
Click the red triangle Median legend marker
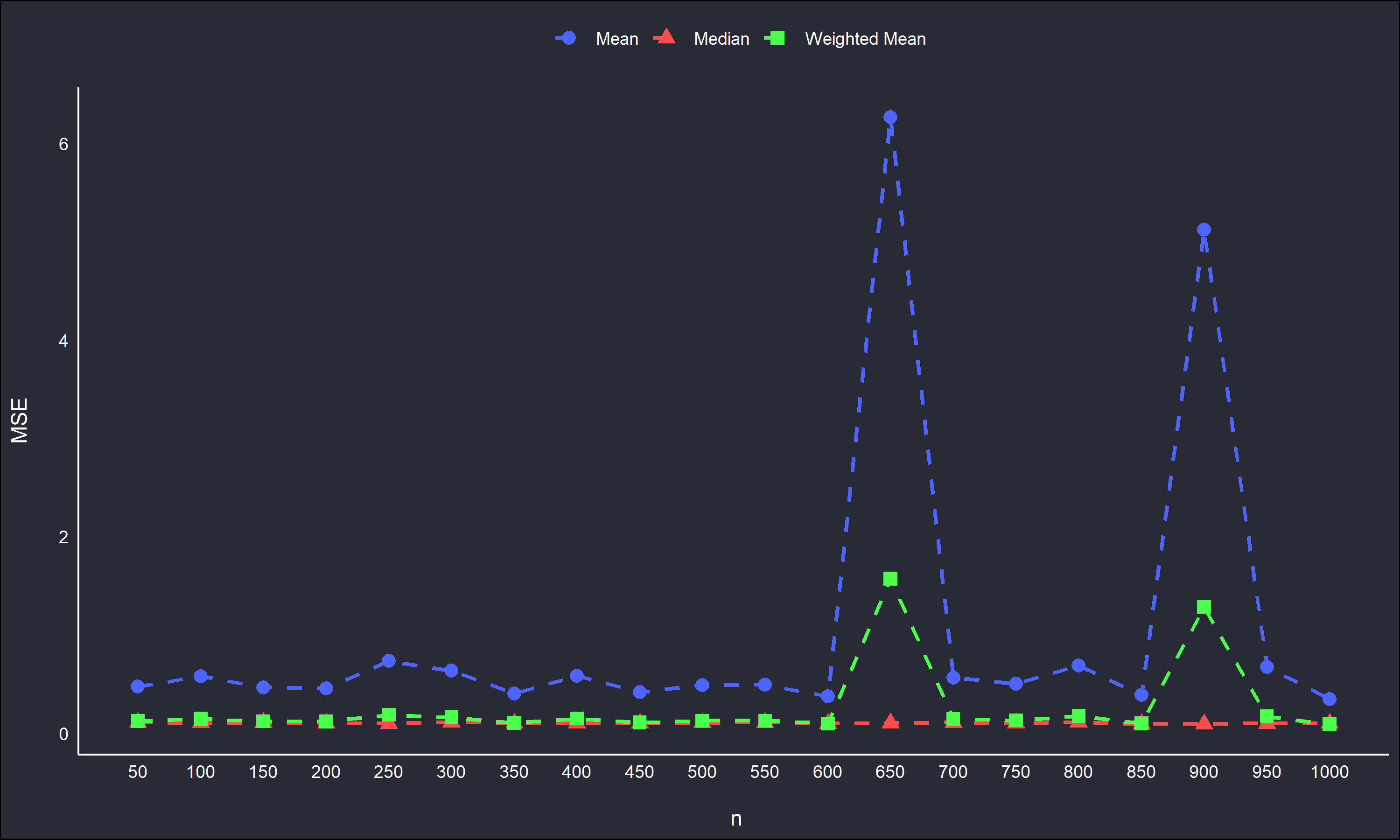tap(666, 37)
